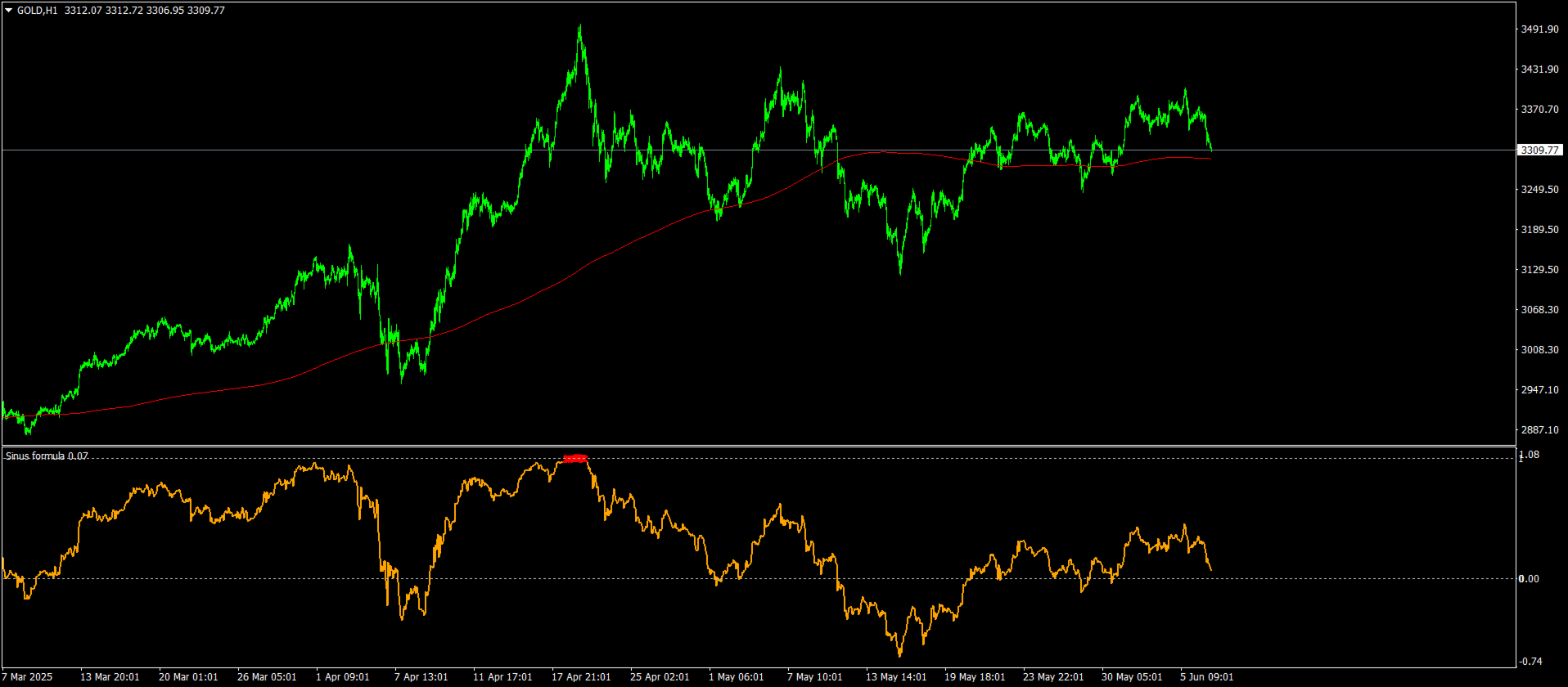Click the high price value 3312.72
The image size is (1568, 687).
(124, 11)
